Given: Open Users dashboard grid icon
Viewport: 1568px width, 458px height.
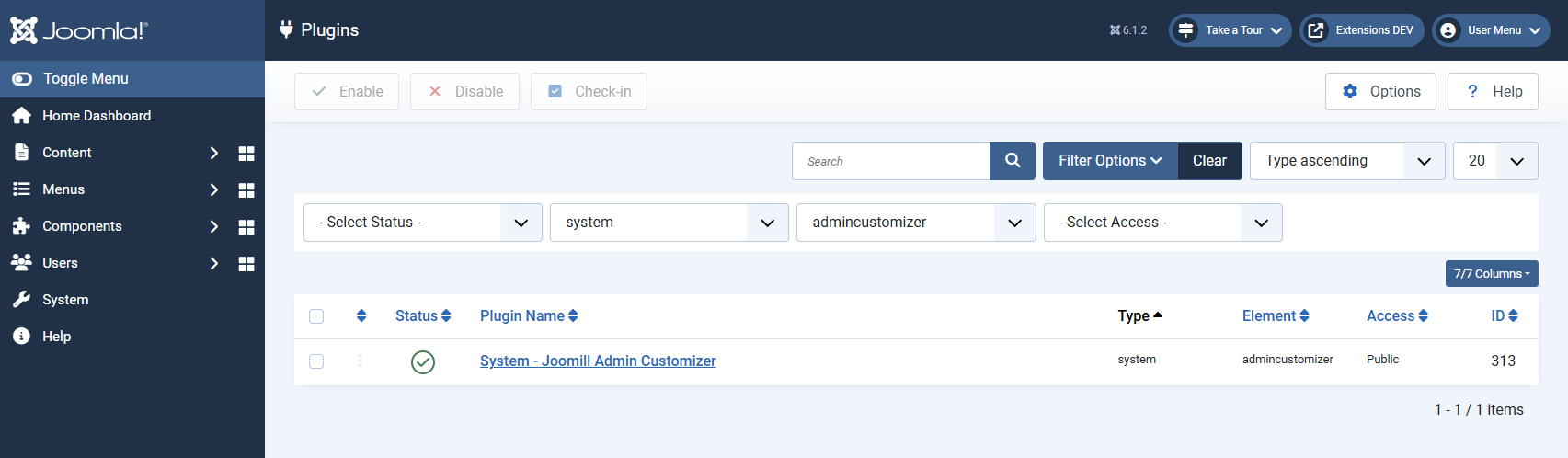Looking at the screenshot, I should tap(246, 264).
